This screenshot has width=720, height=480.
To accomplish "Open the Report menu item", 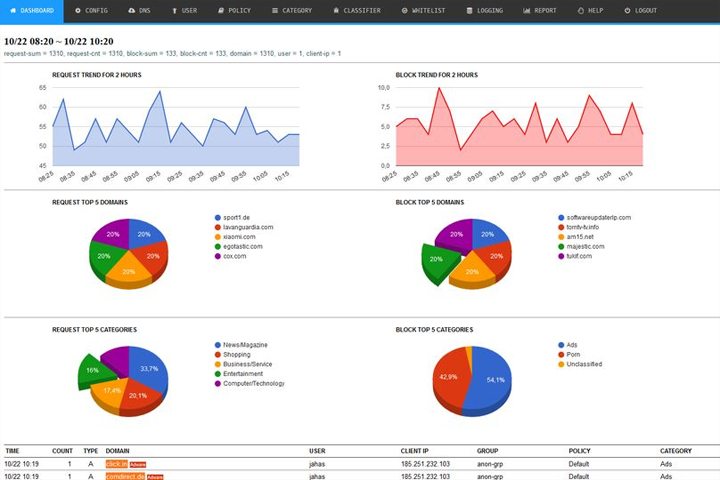I will (x=540, y=11).
